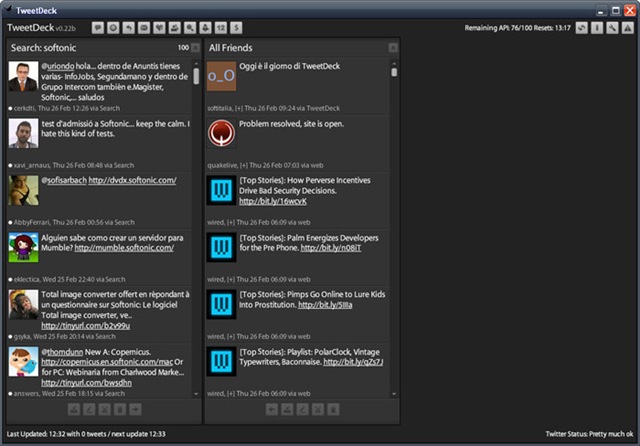The image size is (640, 446).
Task: Click the single column view icon
Action: pos(597,28)
